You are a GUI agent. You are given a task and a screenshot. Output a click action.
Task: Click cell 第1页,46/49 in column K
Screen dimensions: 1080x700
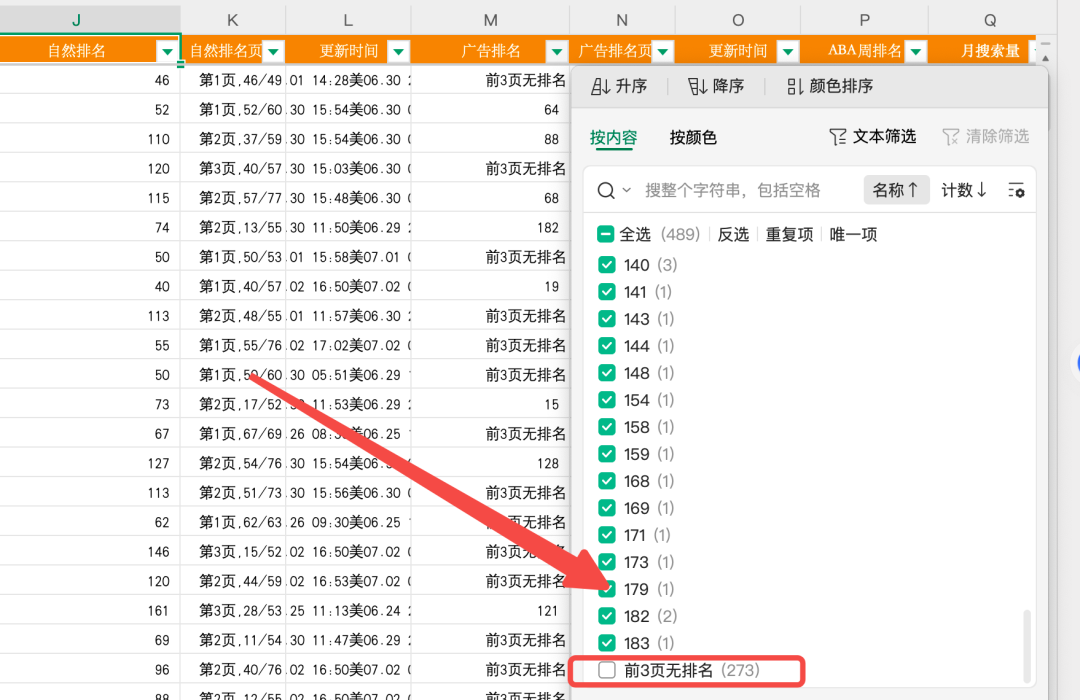233,80
